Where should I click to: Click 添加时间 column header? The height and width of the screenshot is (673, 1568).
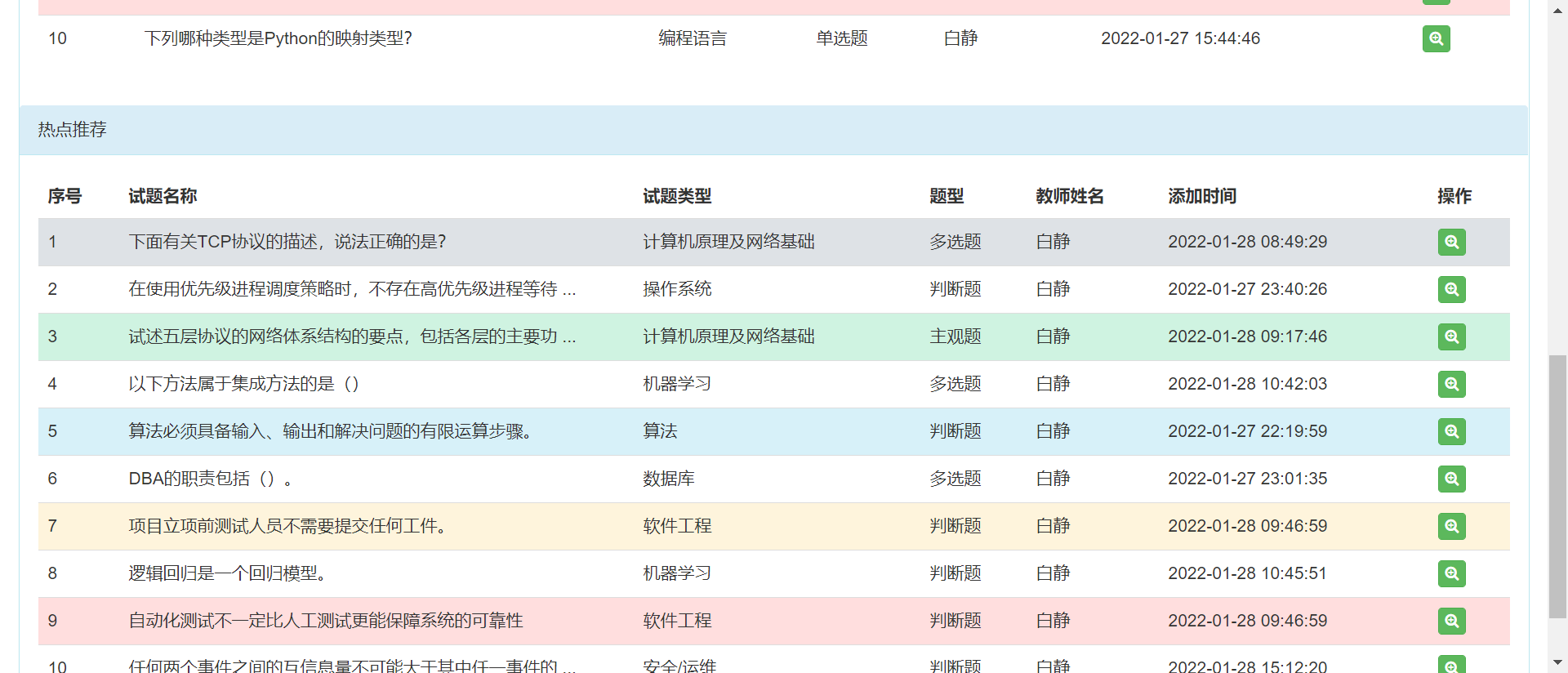point(1202,196)
